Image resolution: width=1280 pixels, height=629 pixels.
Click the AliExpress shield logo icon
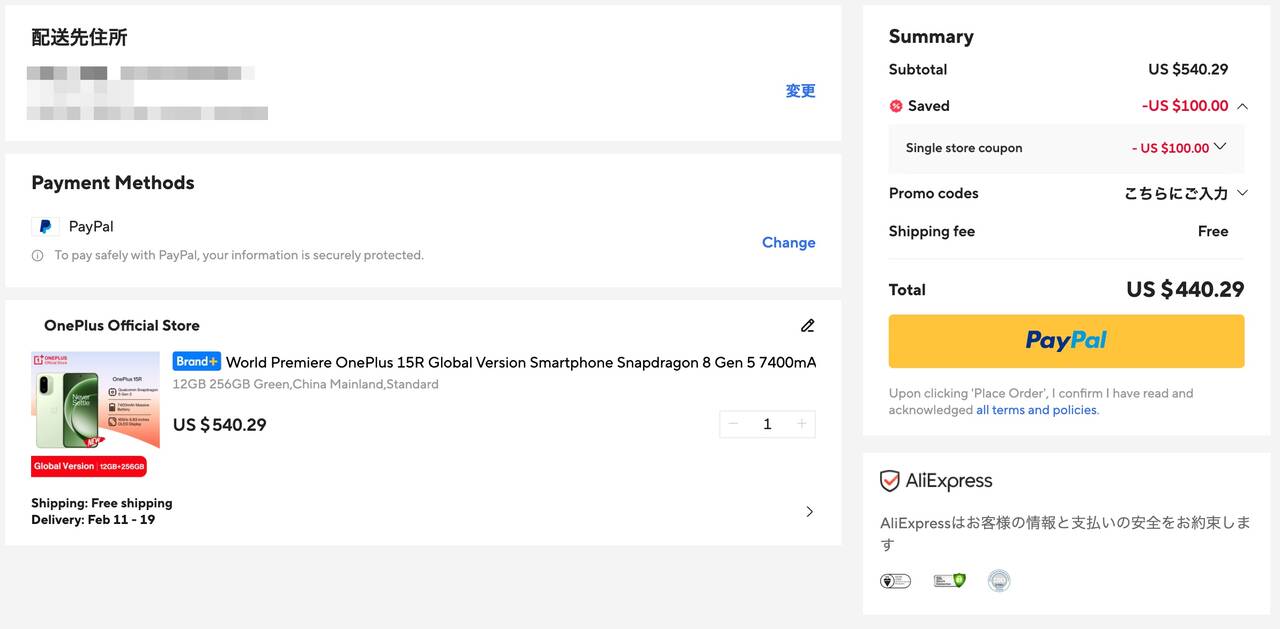(890, 481)
